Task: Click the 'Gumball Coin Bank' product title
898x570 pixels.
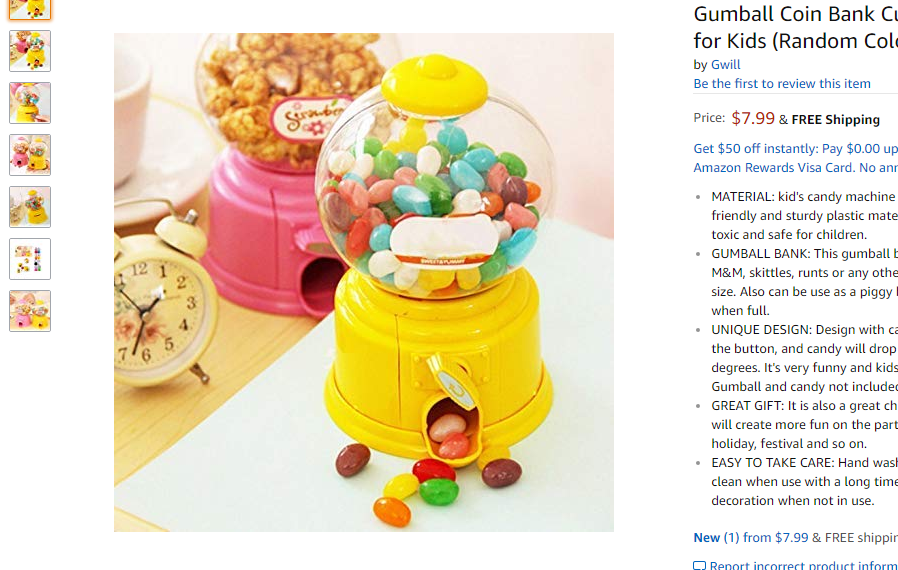Action: point(795,27)
